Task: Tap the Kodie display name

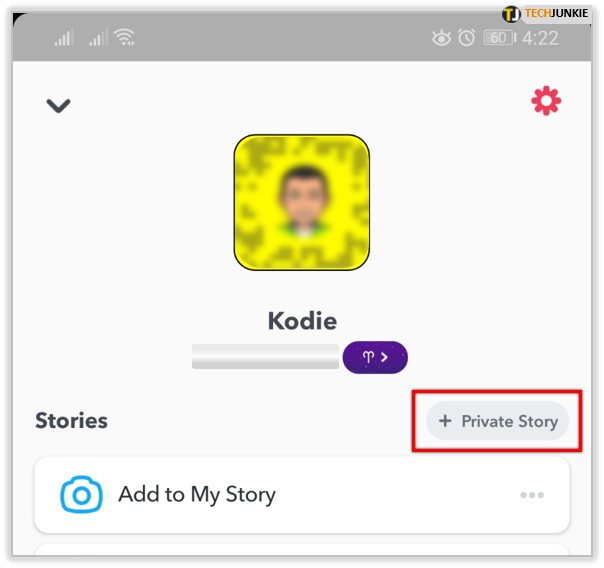Action: coord(302,320)
